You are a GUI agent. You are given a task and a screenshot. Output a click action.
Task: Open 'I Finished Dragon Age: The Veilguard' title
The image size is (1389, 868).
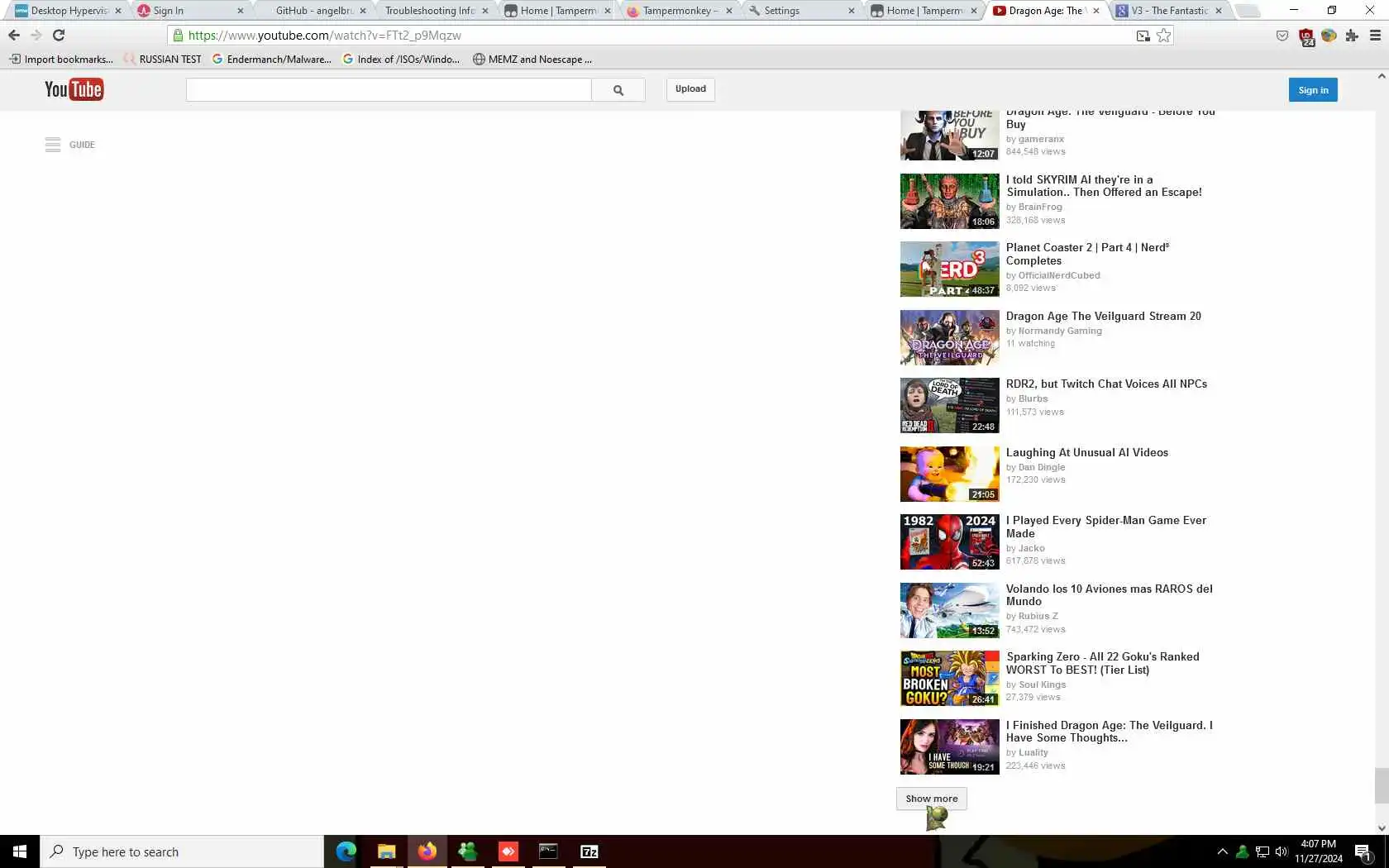1109,732
